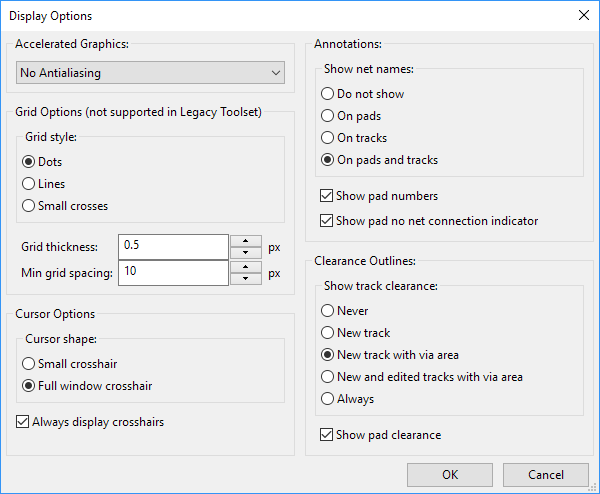Click the Grid thickness input field
Image resolution: width=600 pixels, height=494 pixels.
(173, 247)
